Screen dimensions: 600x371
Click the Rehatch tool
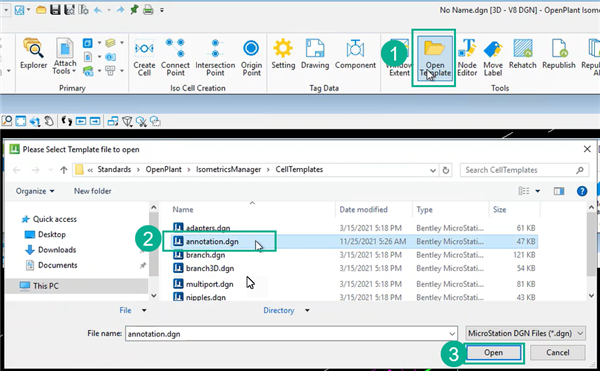[x=523, y=54]
